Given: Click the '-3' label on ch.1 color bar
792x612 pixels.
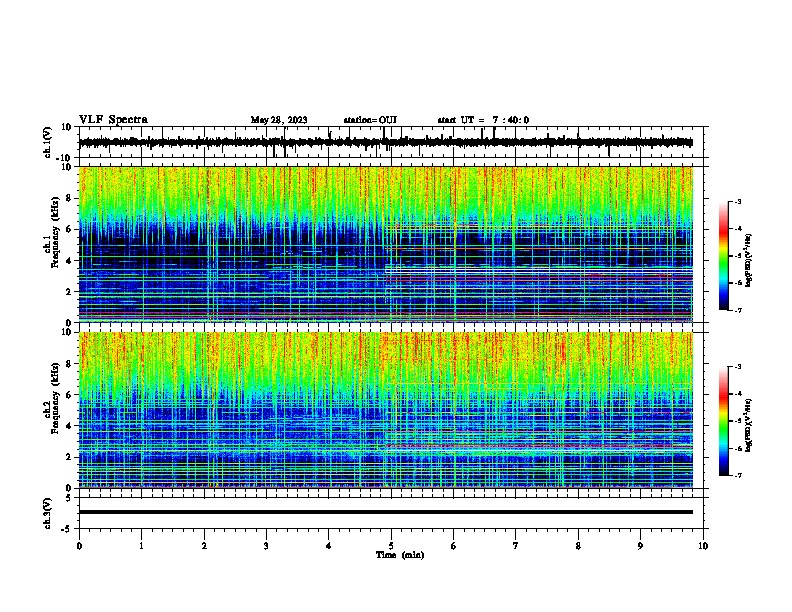Looking at the screenshot, I should [737, 202].
